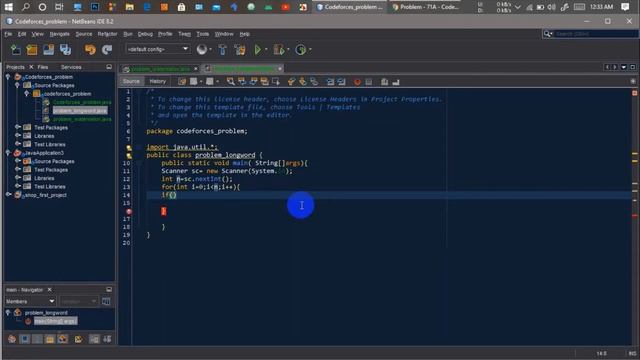This screenshot has height=360, width=640.
Task: Switch to History view button
Action: 158,82
